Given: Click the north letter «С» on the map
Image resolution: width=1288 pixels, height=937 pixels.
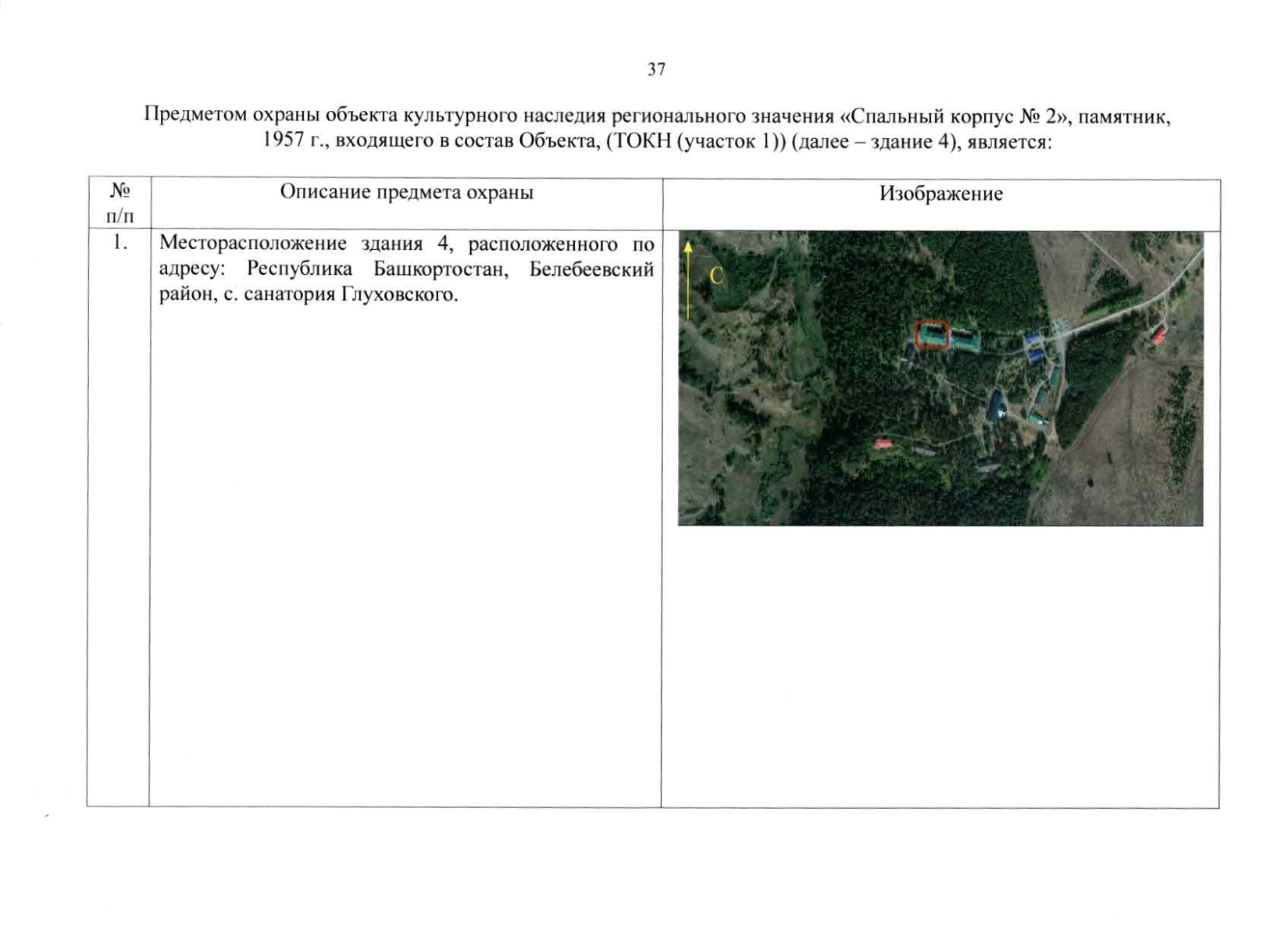Looking at the screenshot, I should [x=716, y=276].
